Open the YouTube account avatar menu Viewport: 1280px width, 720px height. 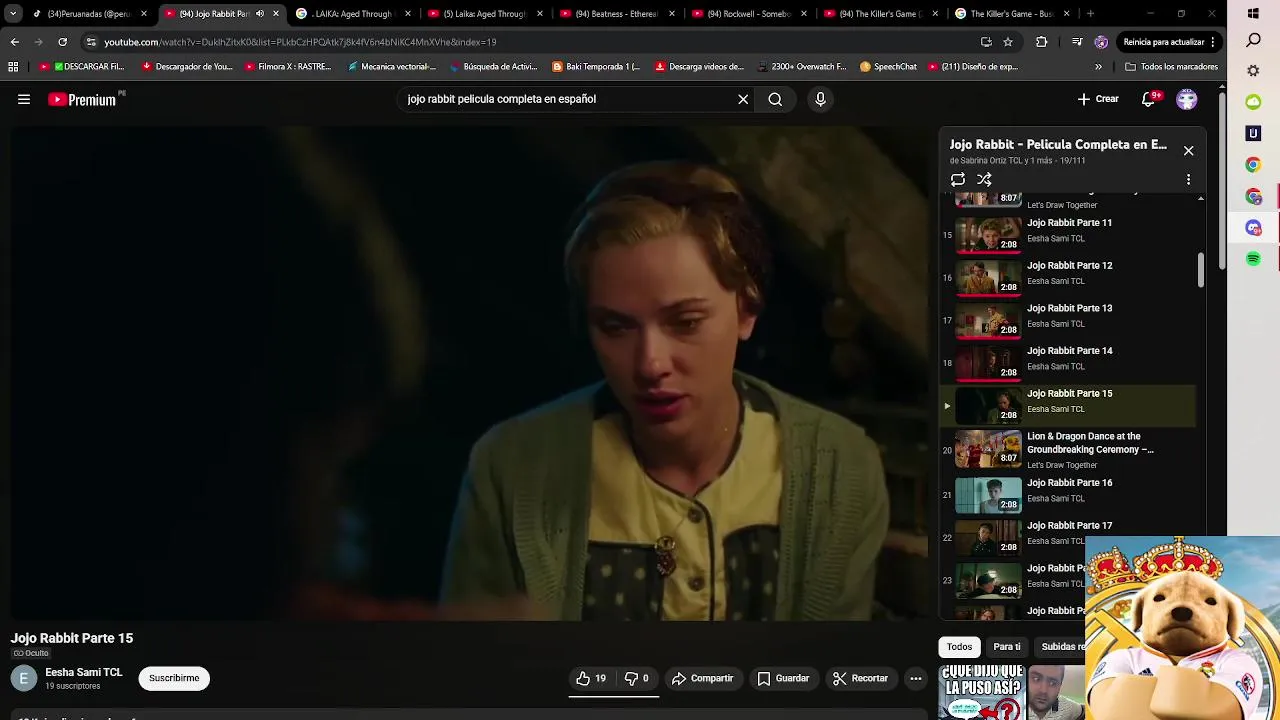pos(1187,99)
